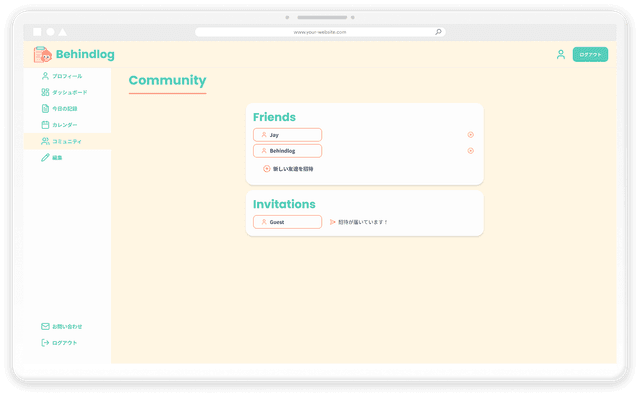Select the Guest invitation chip
The image size is (640, 396).
tap(287, 222)
